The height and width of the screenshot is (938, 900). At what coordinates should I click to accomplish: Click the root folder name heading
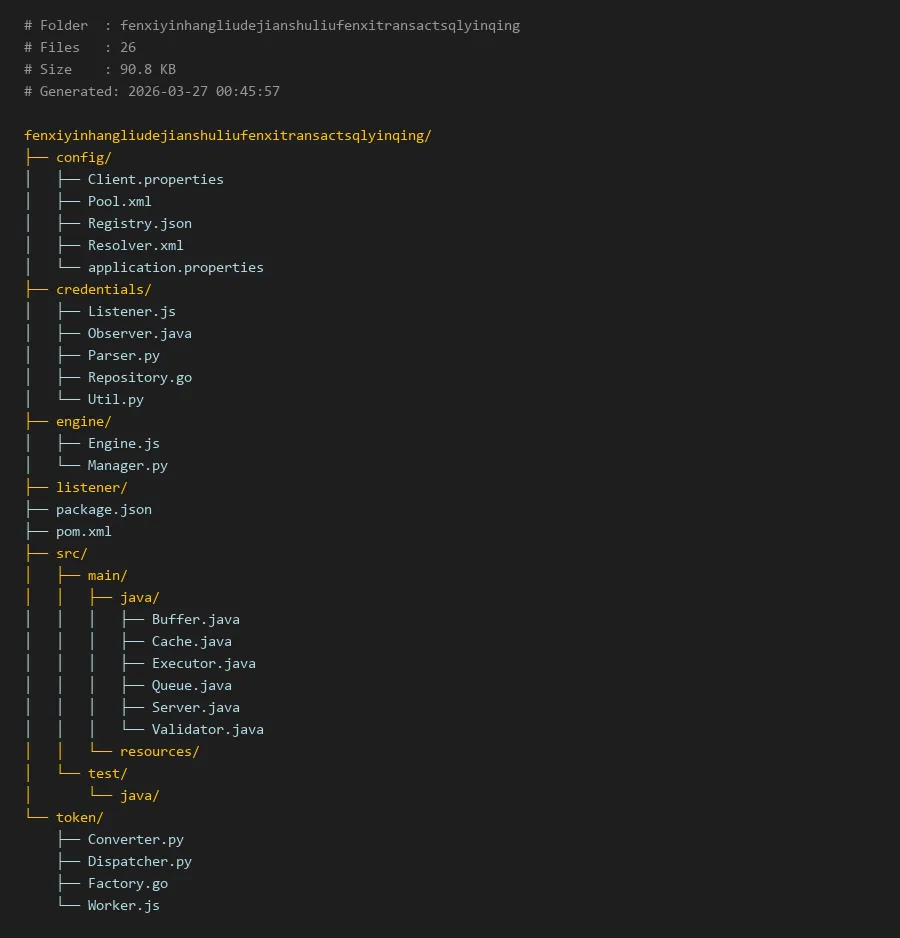tap(227, 135)
